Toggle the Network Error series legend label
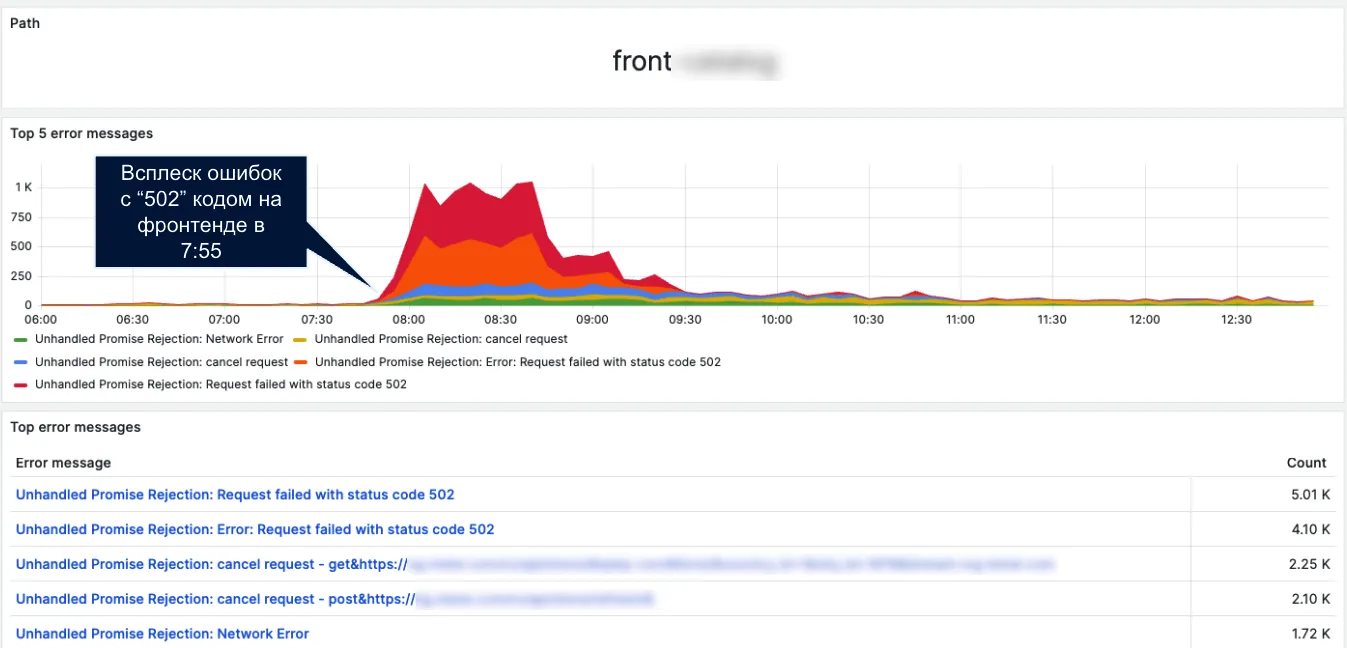 point(159,339)
